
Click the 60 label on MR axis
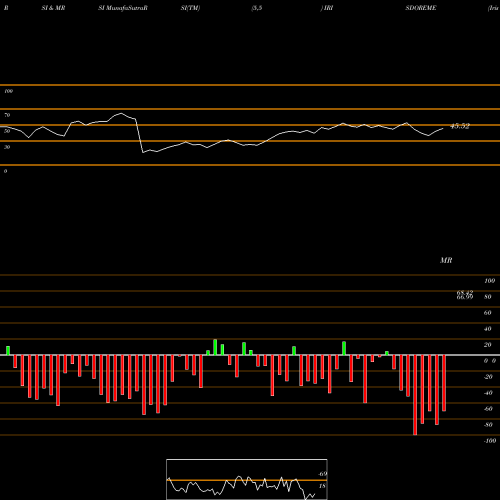pos(488,313)
